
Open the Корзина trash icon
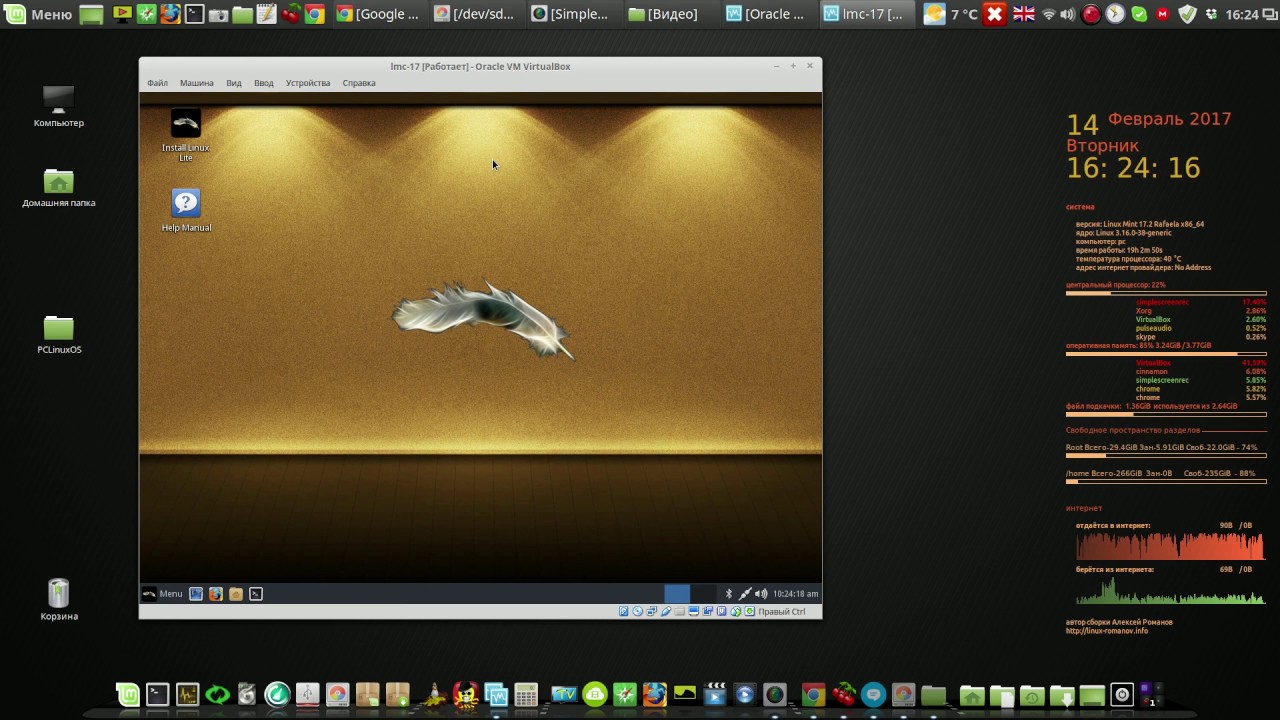[59, 600]
